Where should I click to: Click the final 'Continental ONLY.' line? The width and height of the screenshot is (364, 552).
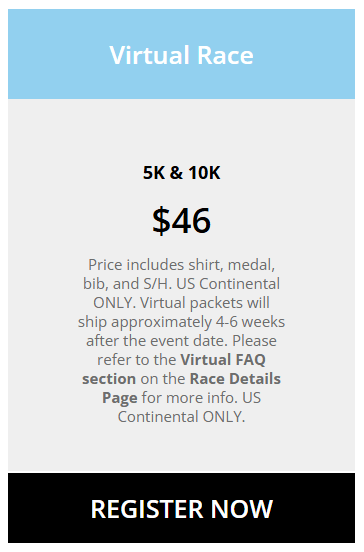[x=181, y=417]
